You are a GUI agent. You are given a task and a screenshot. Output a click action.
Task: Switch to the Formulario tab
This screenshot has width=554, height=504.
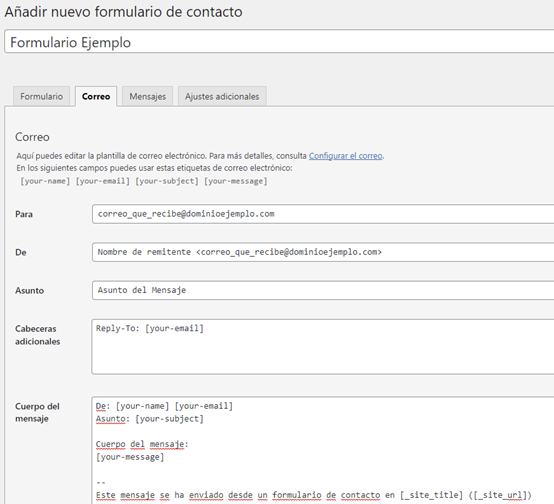pos(41,96)
